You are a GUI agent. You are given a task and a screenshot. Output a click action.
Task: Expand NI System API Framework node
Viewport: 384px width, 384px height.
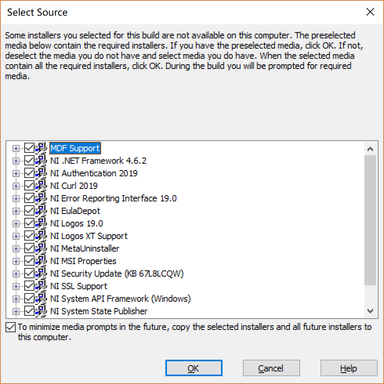16,299
